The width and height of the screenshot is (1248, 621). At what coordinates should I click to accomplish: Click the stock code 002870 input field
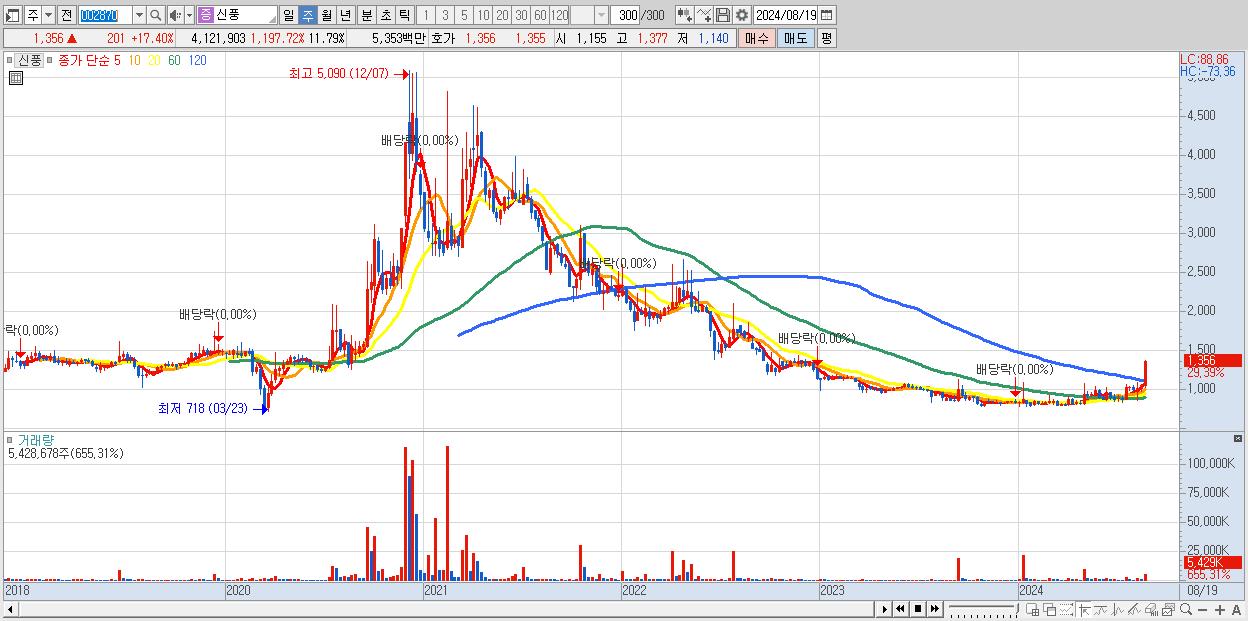104,15
